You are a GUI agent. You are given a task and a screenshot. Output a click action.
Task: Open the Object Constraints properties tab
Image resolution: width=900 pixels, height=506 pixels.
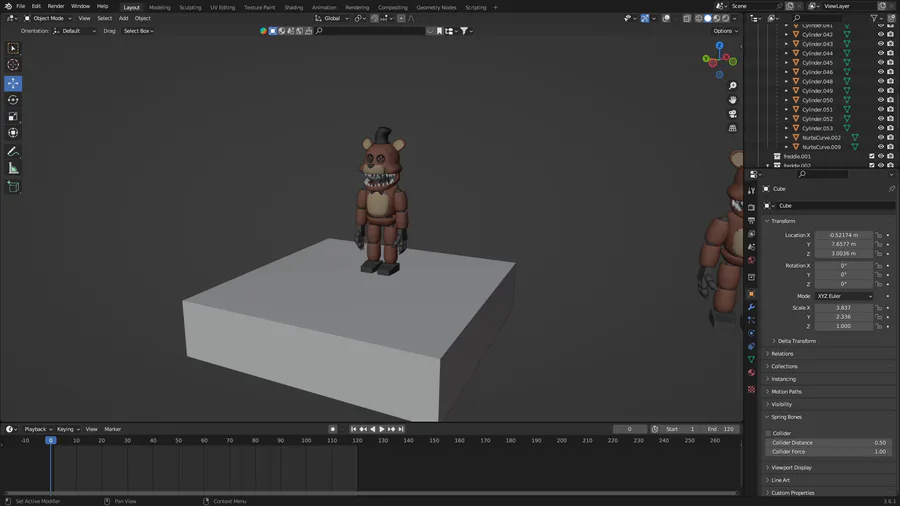tap(751, 347)
